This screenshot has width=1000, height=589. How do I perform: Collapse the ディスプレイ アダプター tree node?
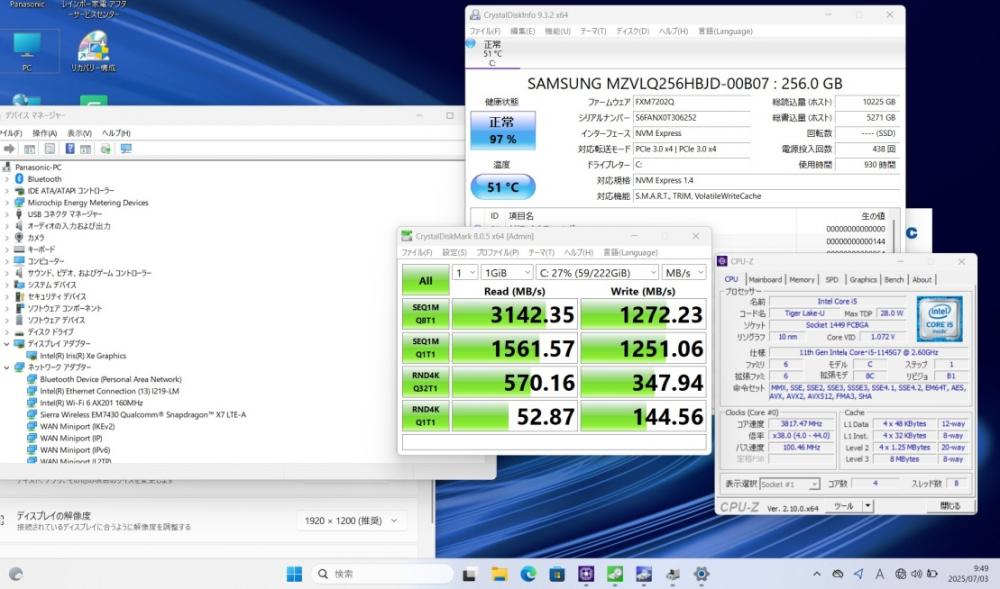click(x=6, y=344)
